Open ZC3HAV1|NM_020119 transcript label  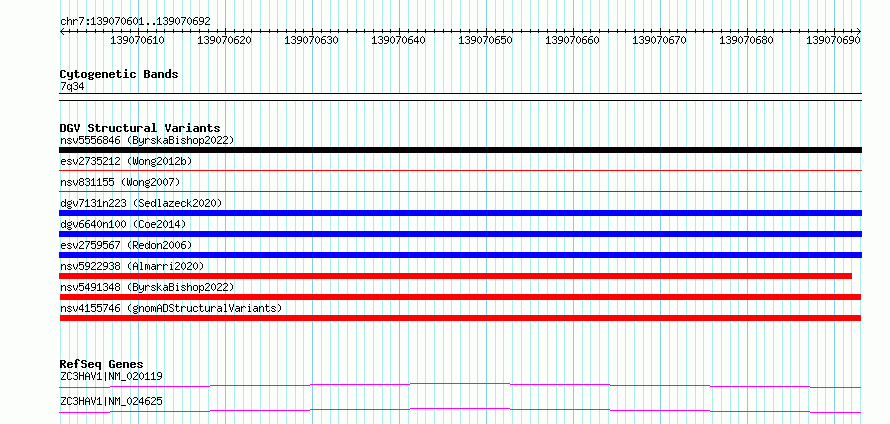point(112,376)
